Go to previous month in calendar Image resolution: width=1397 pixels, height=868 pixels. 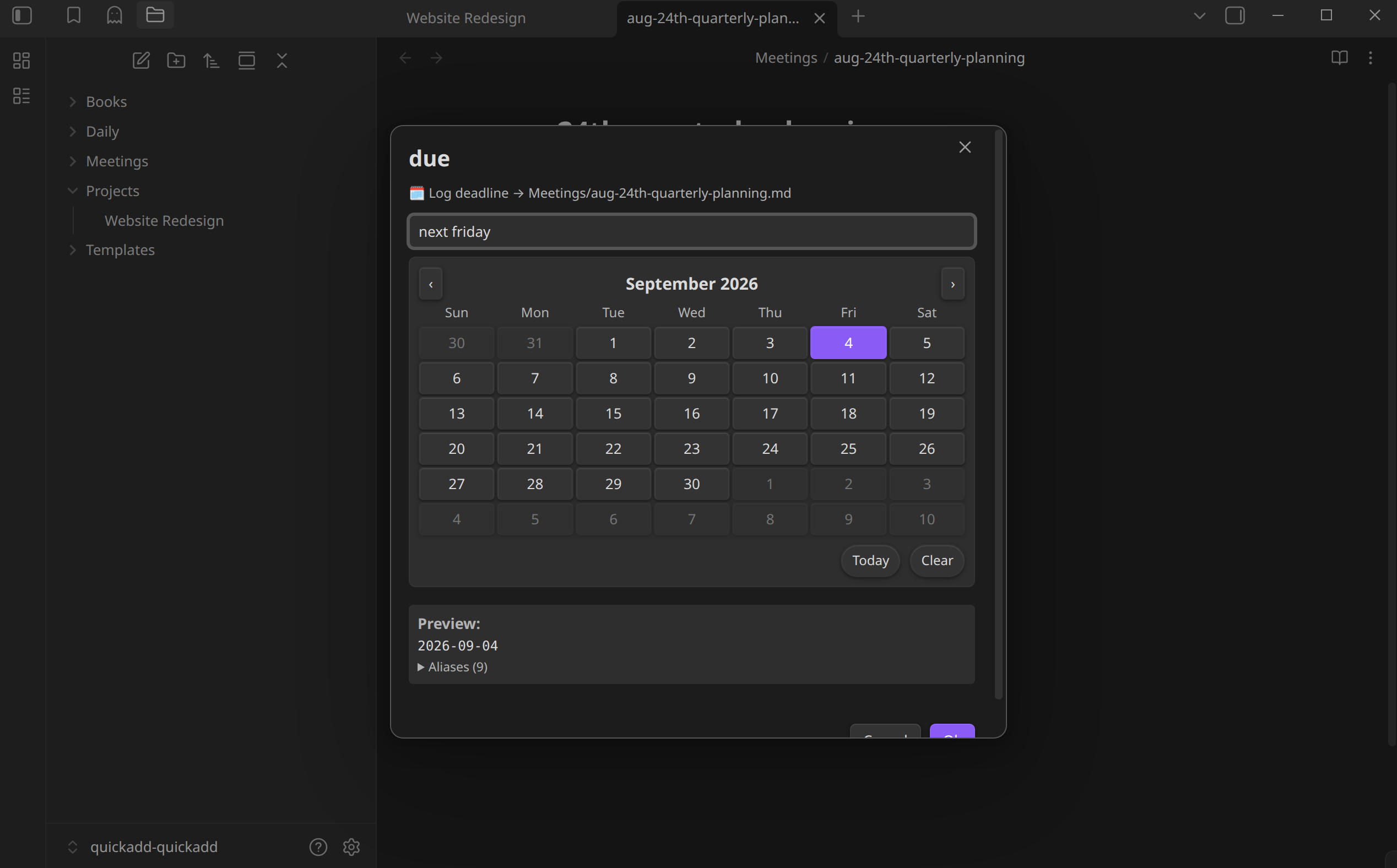click(x=431, y=284)
